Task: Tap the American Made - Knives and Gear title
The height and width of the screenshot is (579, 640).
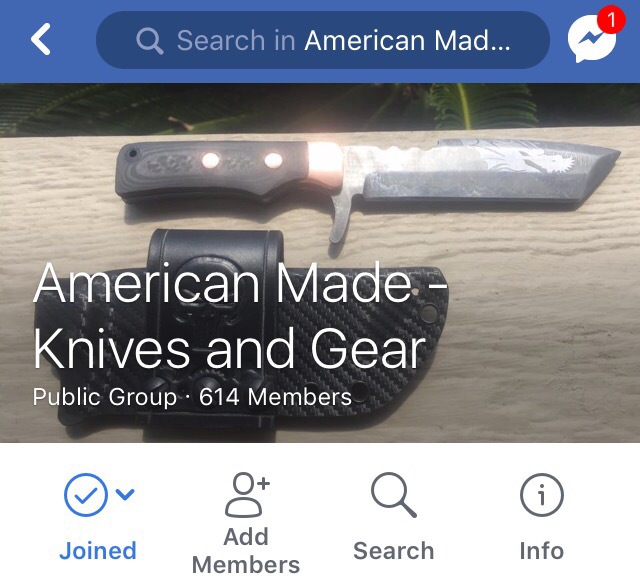Action: click(x=240, y=315)
